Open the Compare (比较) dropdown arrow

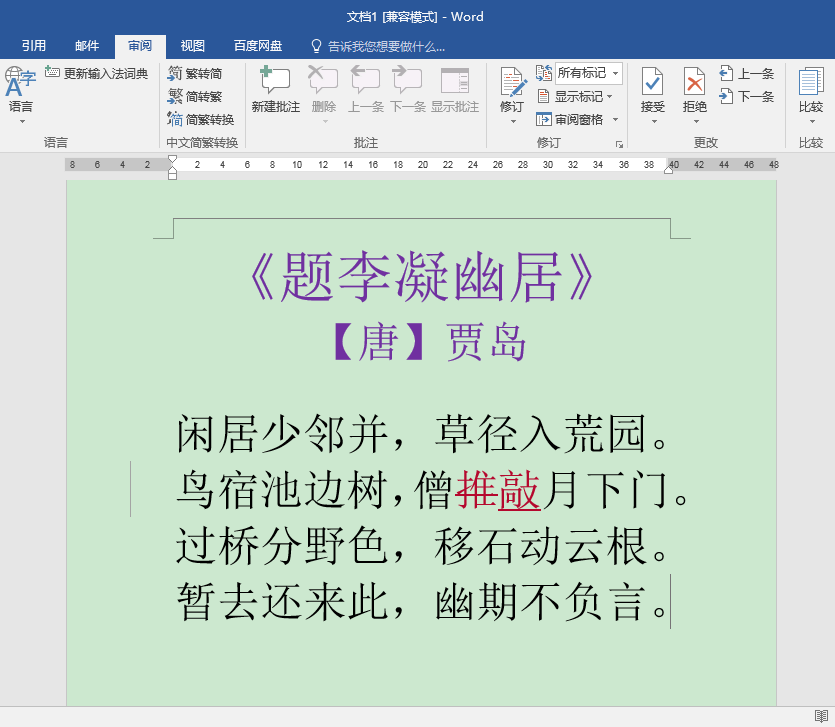click(x=813, y=122)
